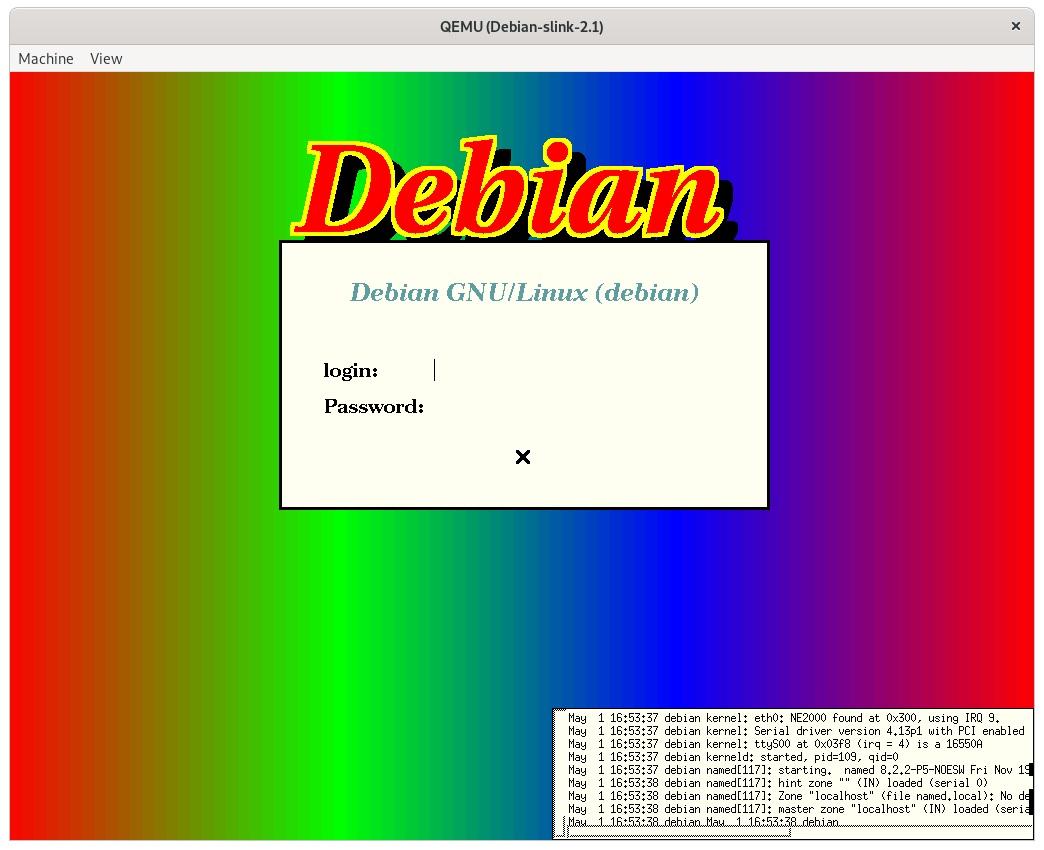Viewport: 1044px width, 850px height.
Task: Click the QEMU title bar text
Action: (522, 26)
